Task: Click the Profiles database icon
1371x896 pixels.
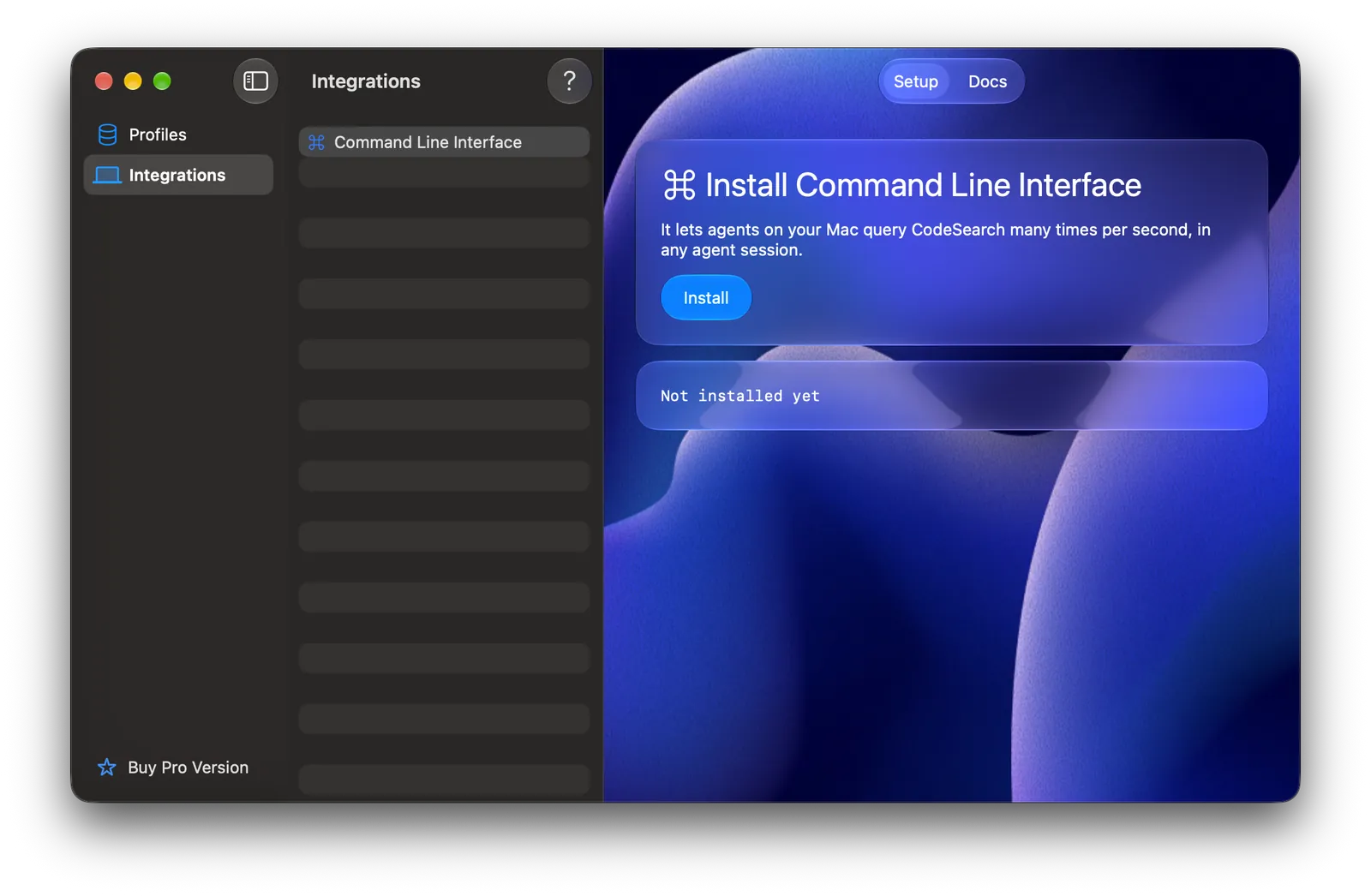Action: point(107,134)
